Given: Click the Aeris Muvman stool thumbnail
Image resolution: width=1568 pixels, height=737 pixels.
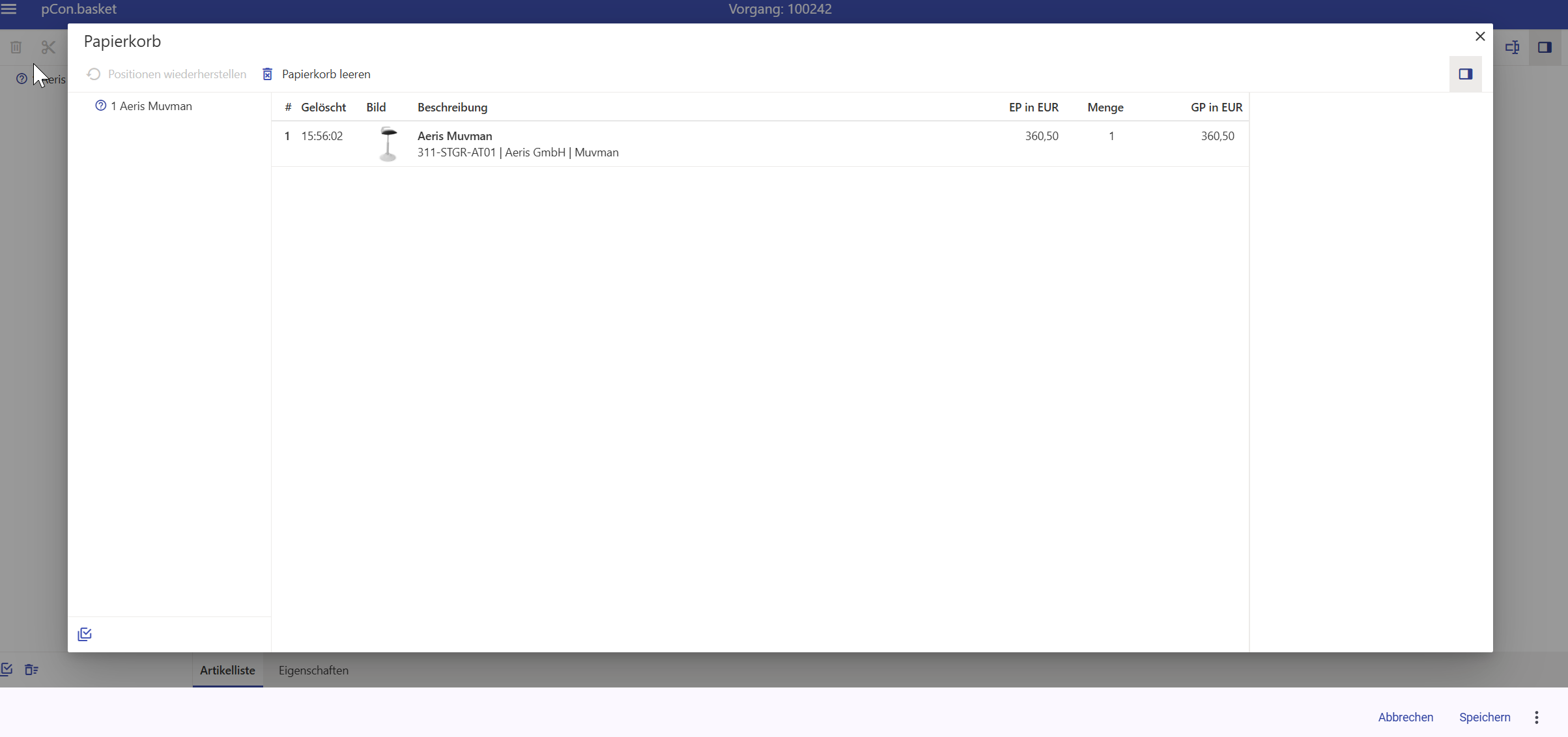Looking at the screenshot, I should 388,144.
